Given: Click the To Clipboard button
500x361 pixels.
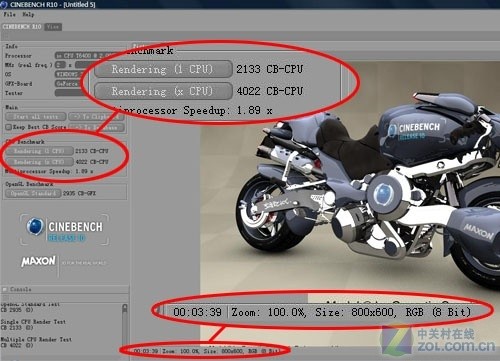Looking at the screenshot, I should [96, 117].
